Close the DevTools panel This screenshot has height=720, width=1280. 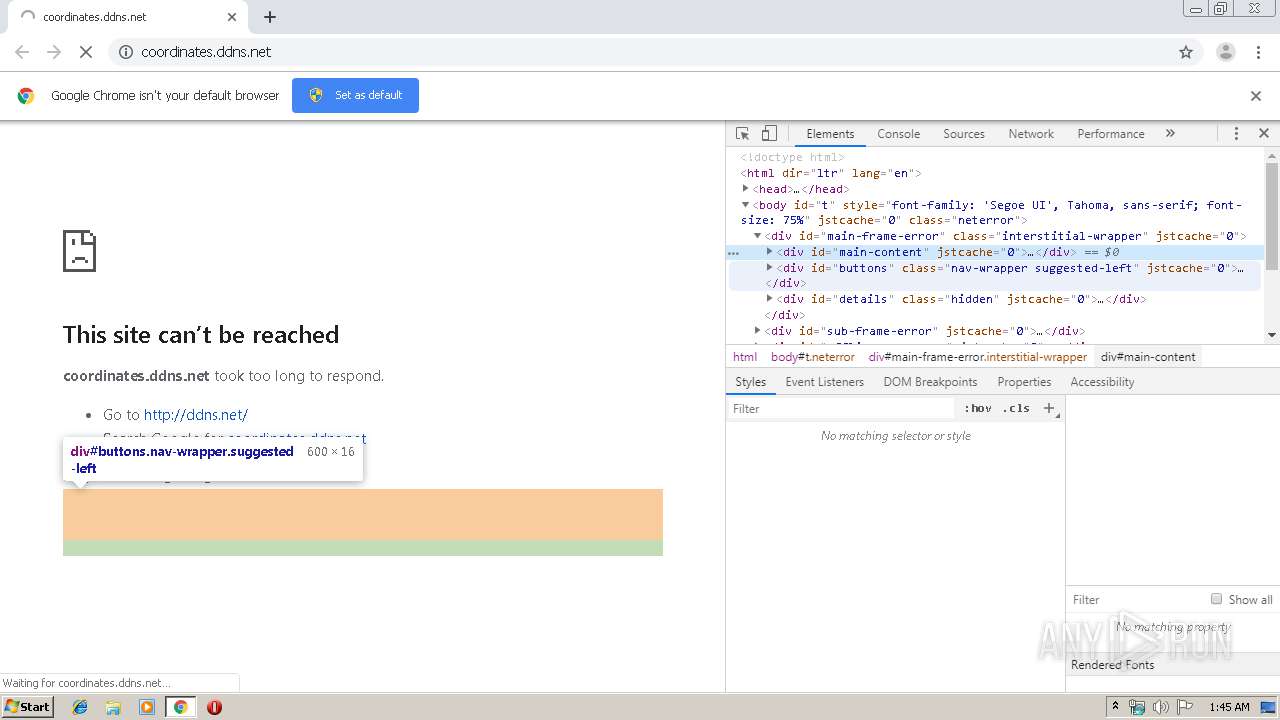coord(1264,133)
